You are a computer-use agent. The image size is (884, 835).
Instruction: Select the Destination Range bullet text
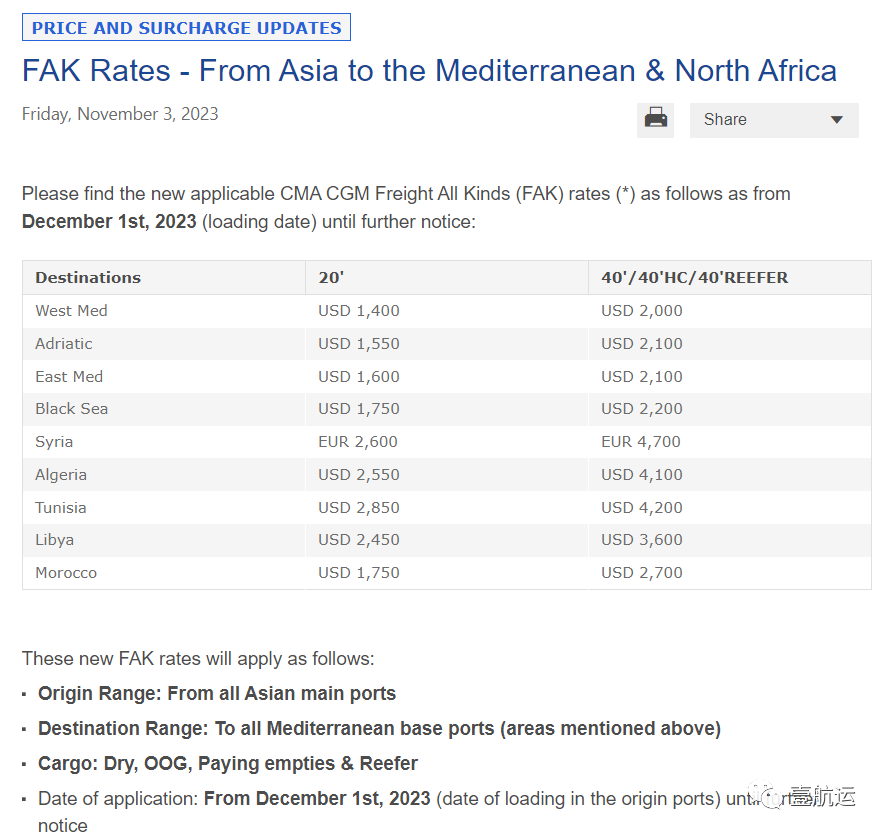click(379, 728)
